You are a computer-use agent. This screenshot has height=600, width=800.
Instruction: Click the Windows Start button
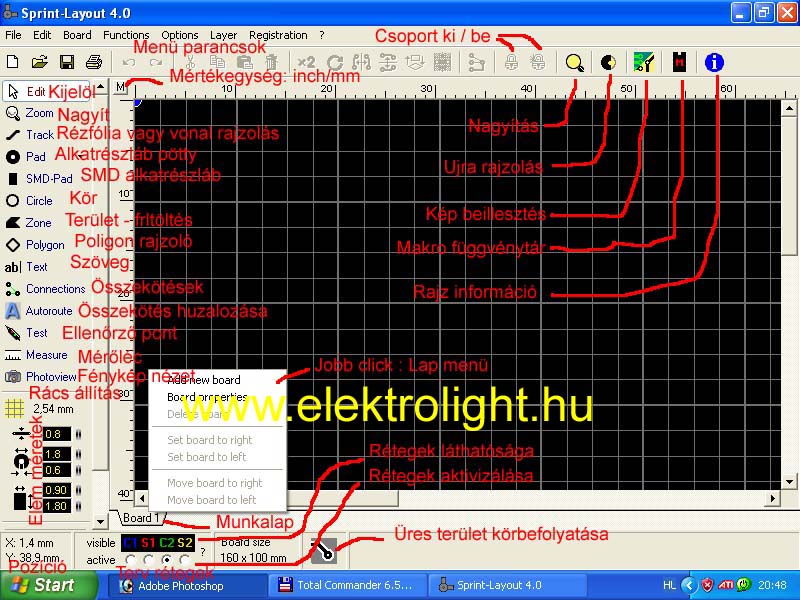point(48,585)
